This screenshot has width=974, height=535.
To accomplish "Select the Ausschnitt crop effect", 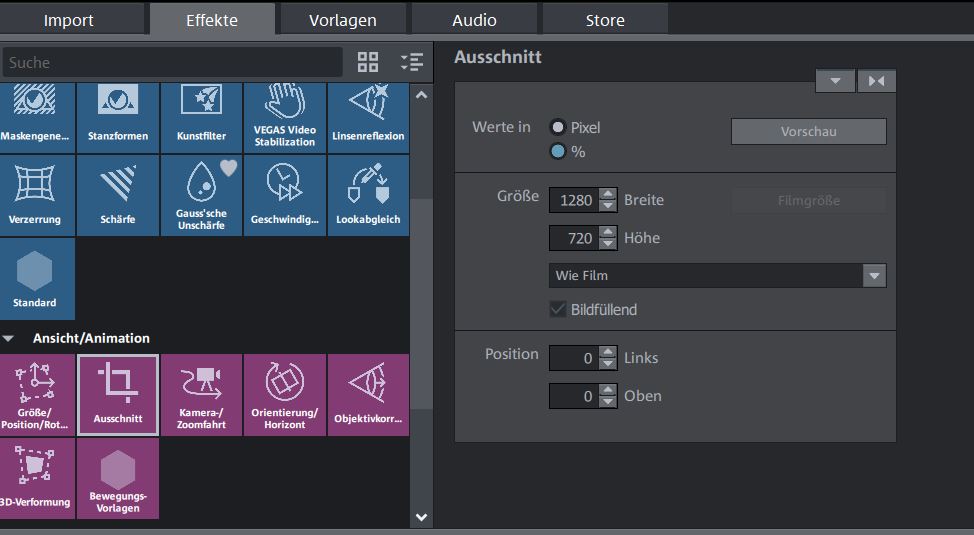I will [x=118, y=394].
